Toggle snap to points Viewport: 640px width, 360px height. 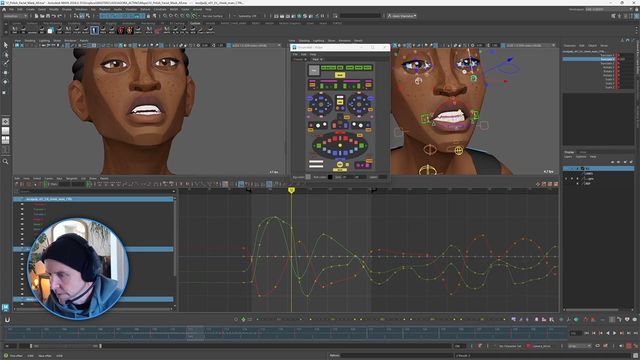tap(176, 16)
